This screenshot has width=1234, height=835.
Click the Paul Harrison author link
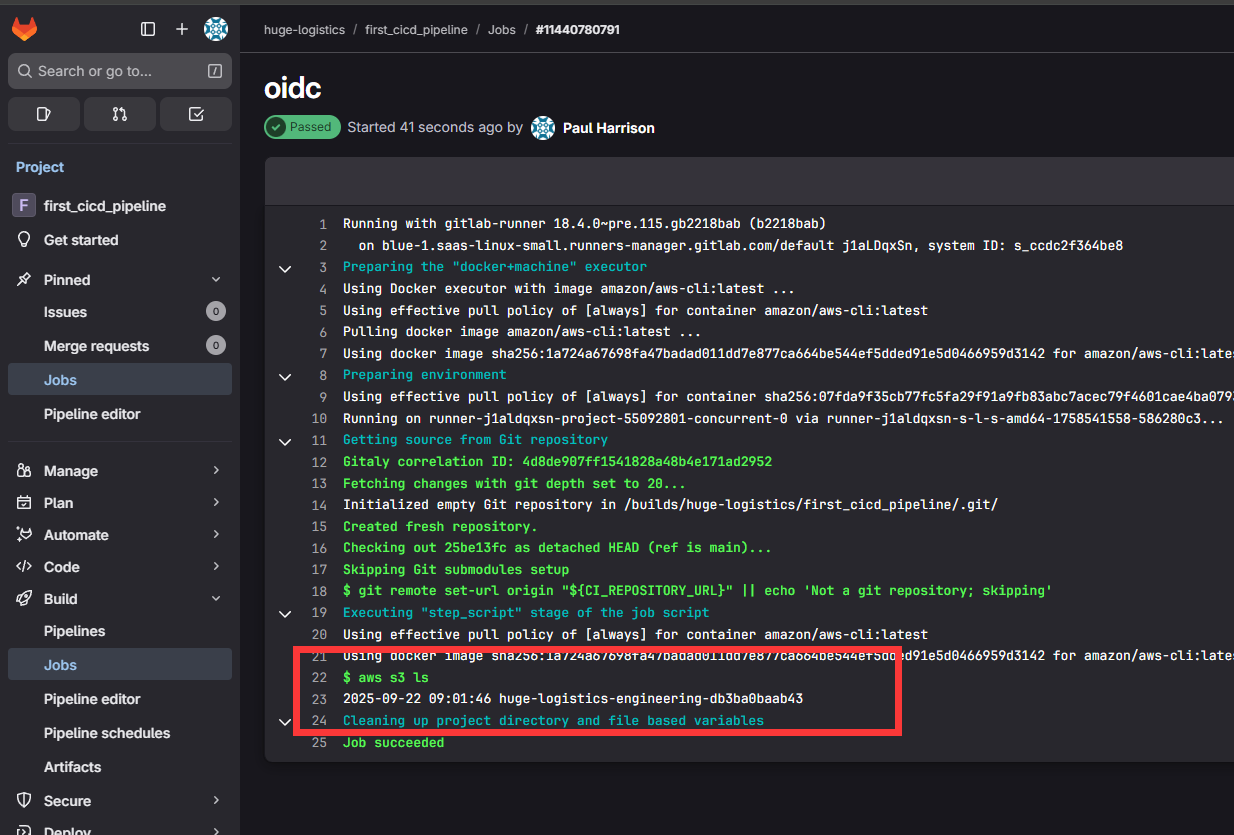coord(608,128)
